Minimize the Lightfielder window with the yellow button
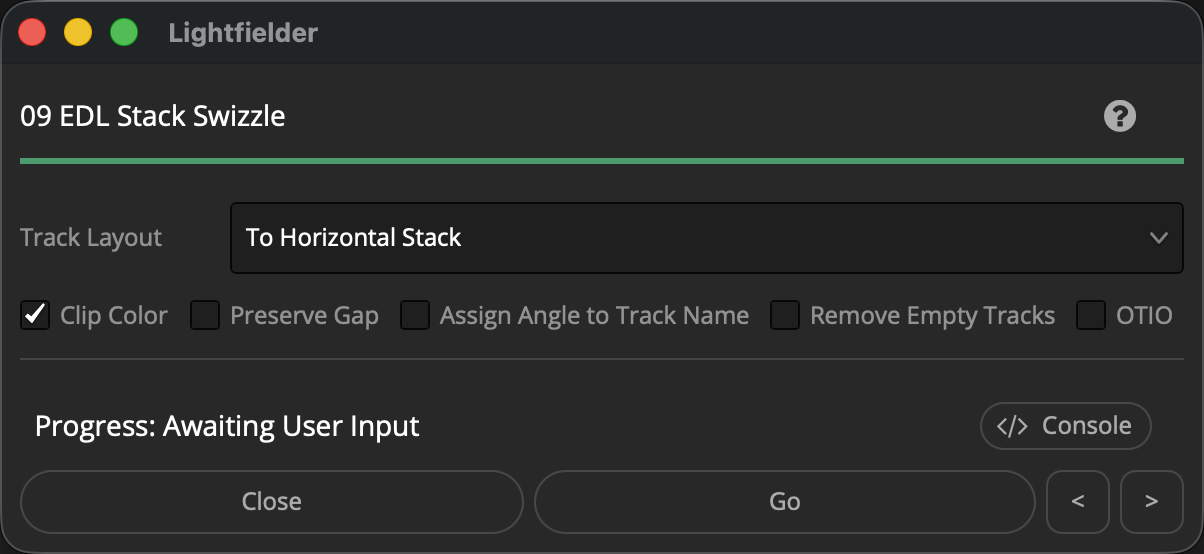This screenshot has width=1204, height=554. [78, 32]
